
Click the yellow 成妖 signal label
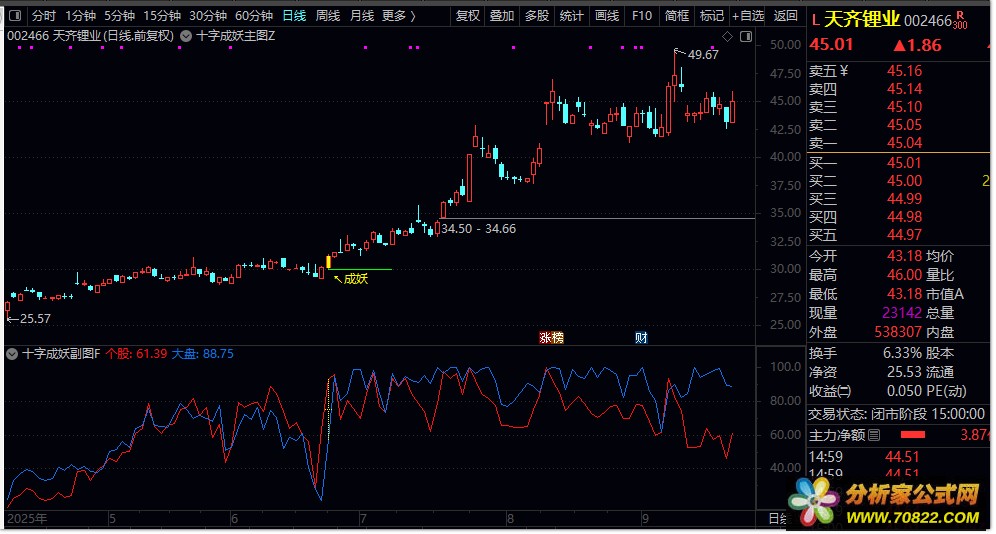click(x=355, y=278)
